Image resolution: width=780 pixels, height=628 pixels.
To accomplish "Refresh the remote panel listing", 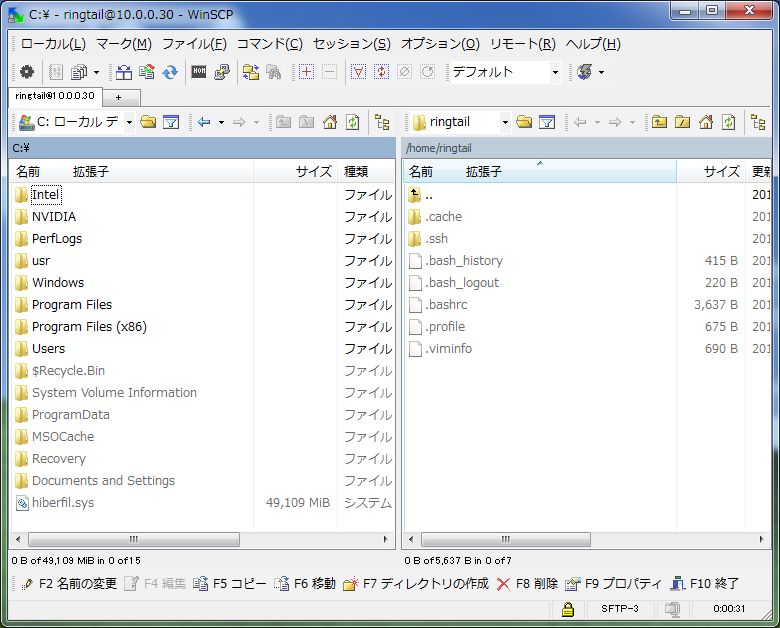I will point(729,122).
